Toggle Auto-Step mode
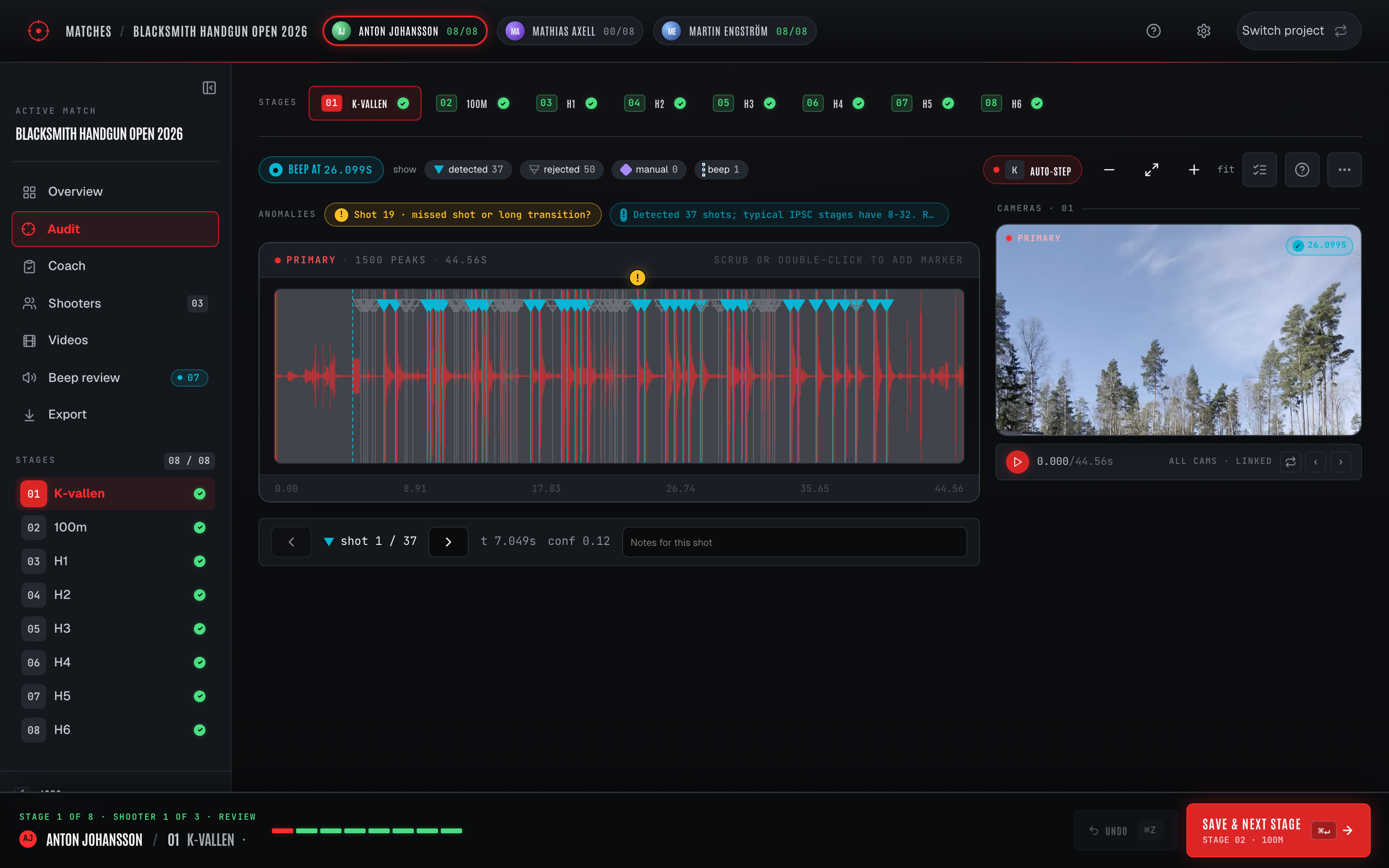Screen dimensions: 1389x868 click(1033, 171)
